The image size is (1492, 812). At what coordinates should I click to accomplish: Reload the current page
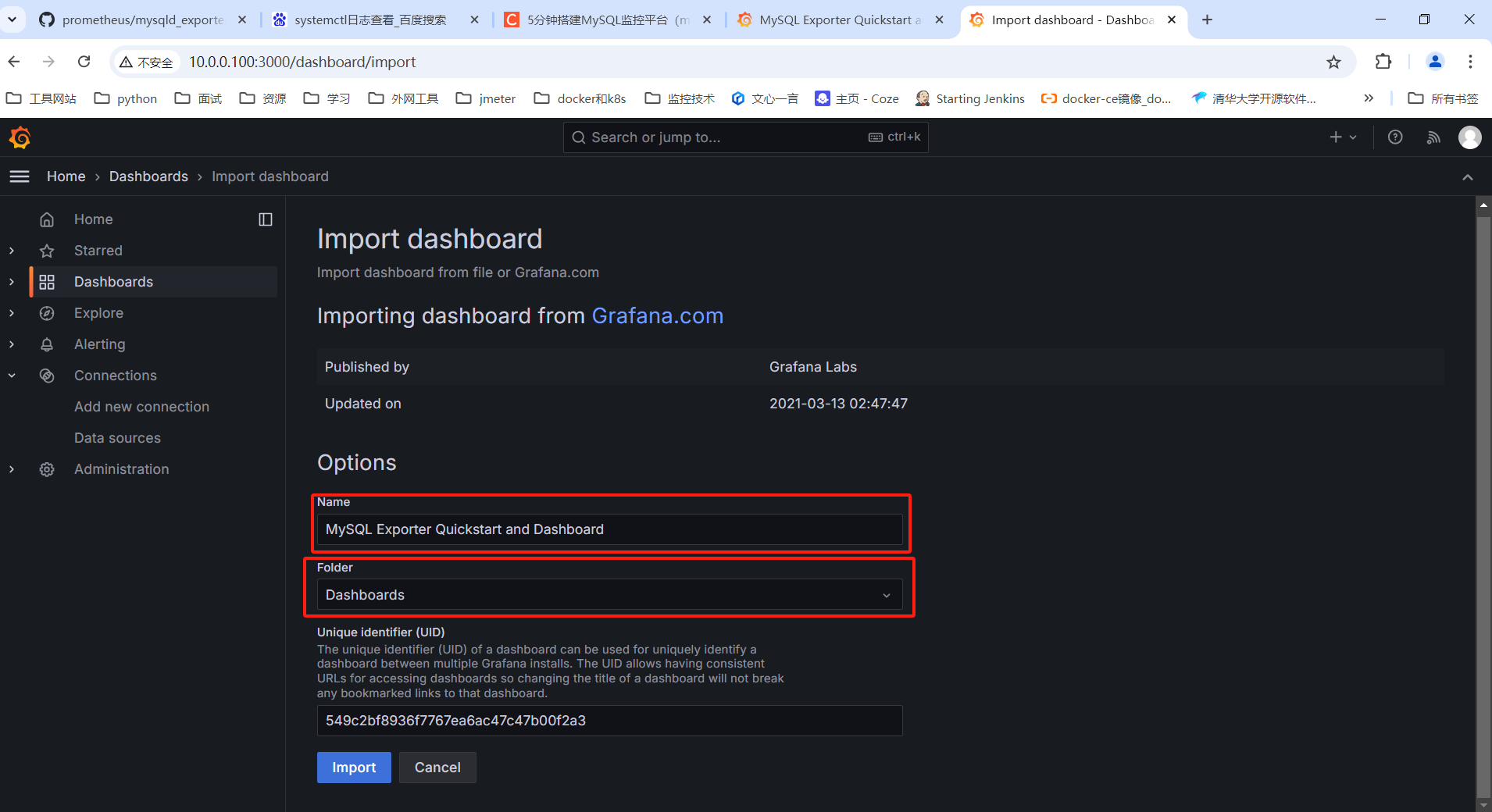pos(84,62)
